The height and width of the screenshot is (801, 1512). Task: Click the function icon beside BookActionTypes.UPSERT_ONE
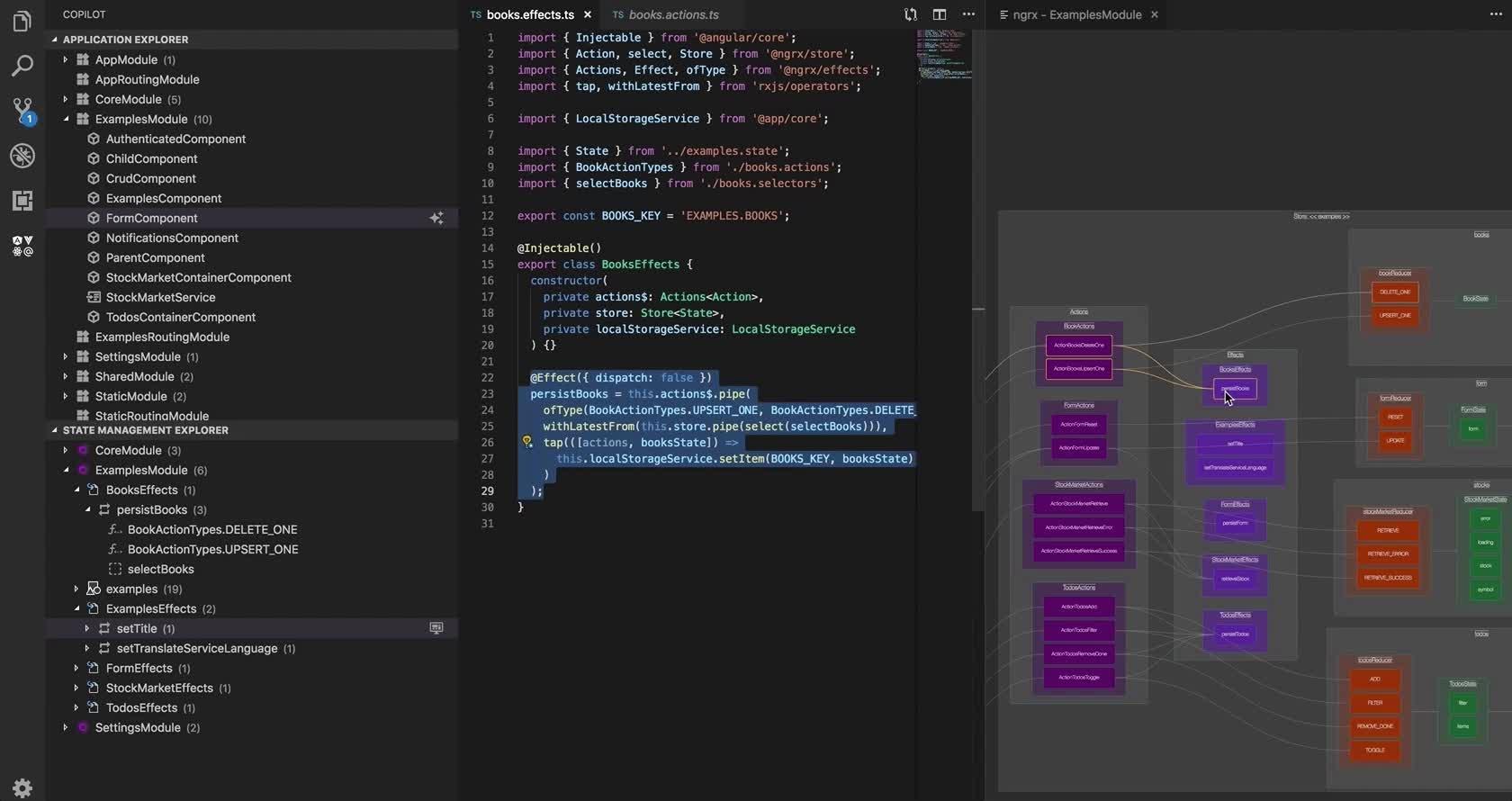click(115, 549)
